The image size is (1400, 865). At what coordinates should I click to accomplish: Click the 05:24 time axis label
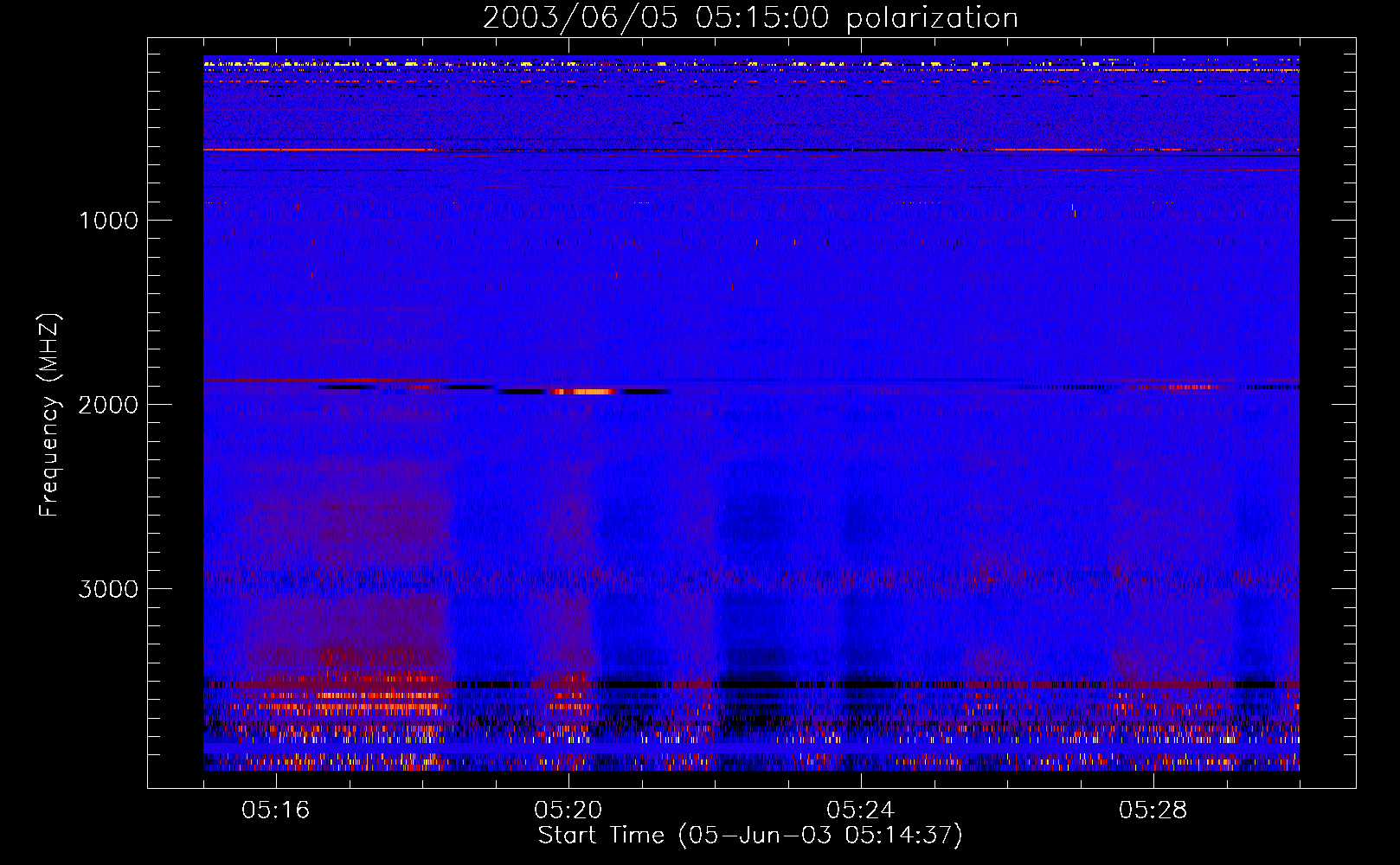[x=861, y=811]
